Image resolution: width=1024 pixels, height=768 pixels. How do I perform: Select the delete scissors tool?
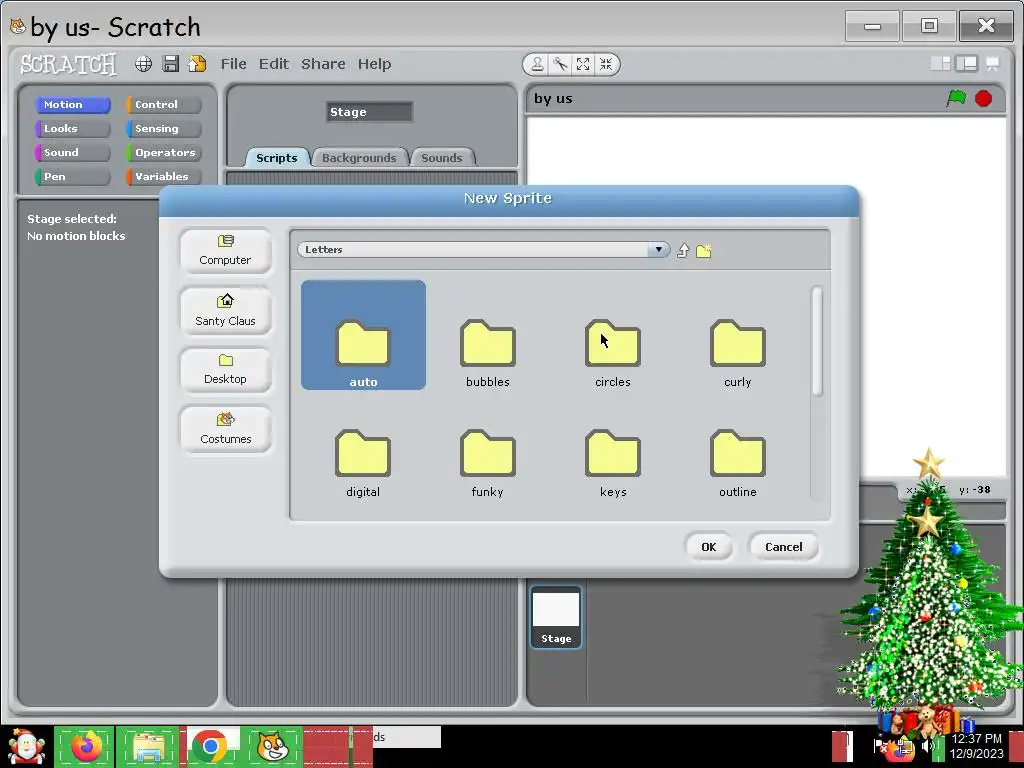(x=560, y=64)
